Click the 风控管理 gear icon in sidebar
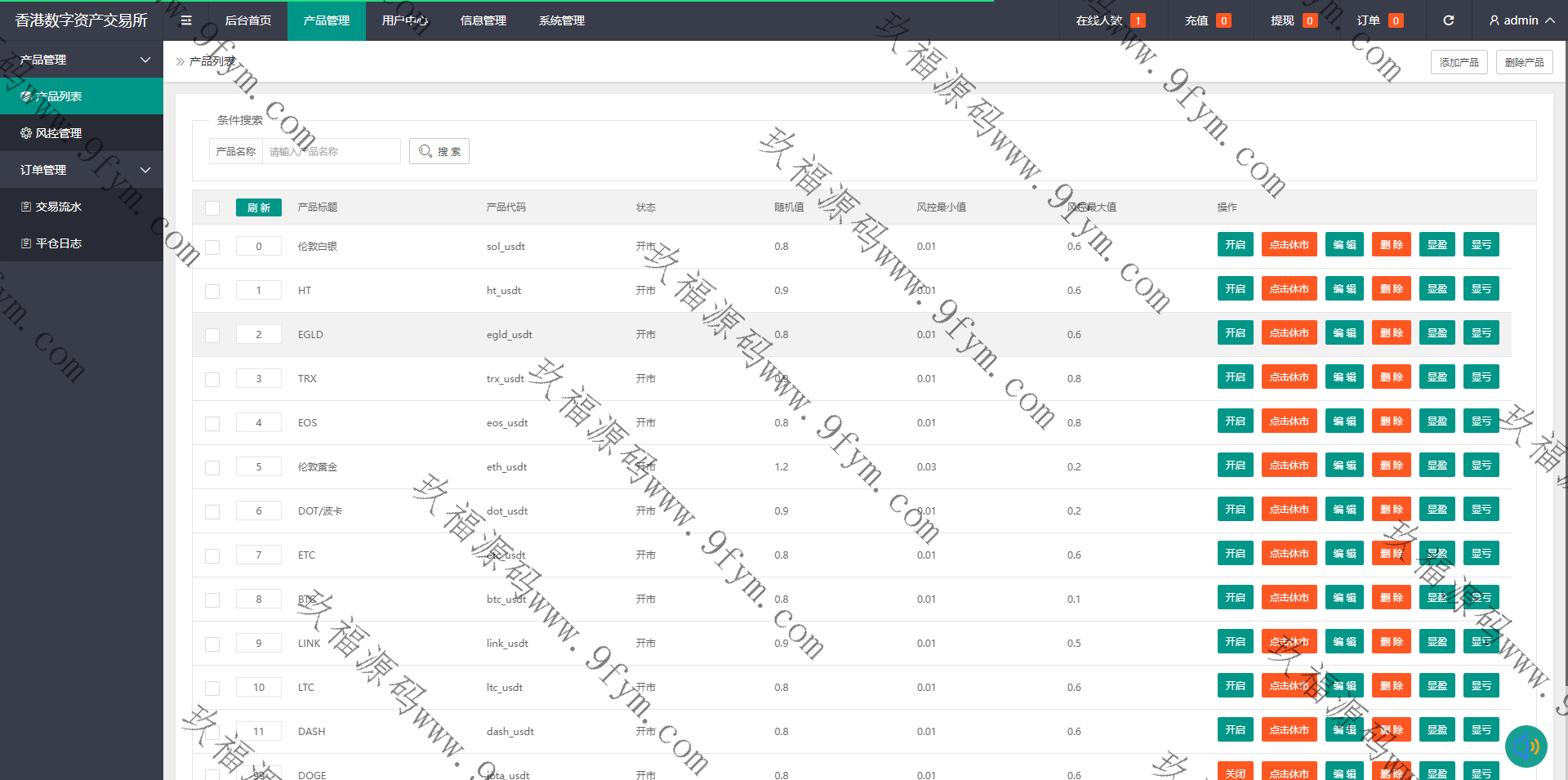The image size is (1568, 780). click(x=26, y=133)
